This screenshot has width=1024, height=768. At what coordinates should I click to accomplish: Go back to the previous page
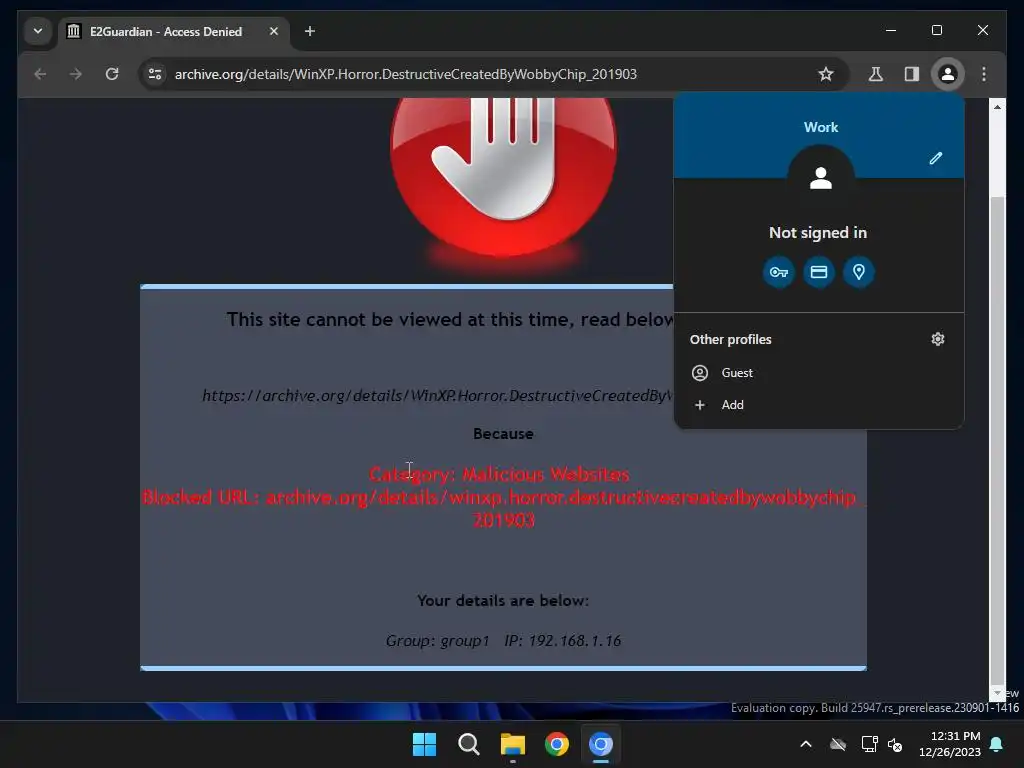point(40,74)
